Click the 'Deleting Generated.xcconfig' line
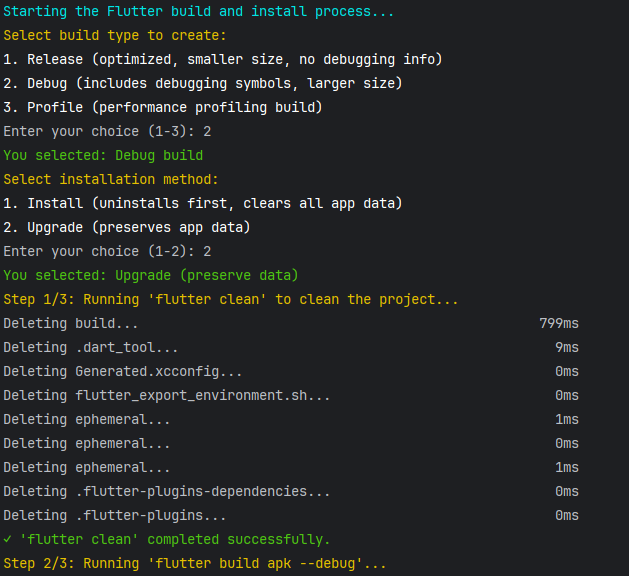This screenshot has height=576, width=629. point(291,371)
